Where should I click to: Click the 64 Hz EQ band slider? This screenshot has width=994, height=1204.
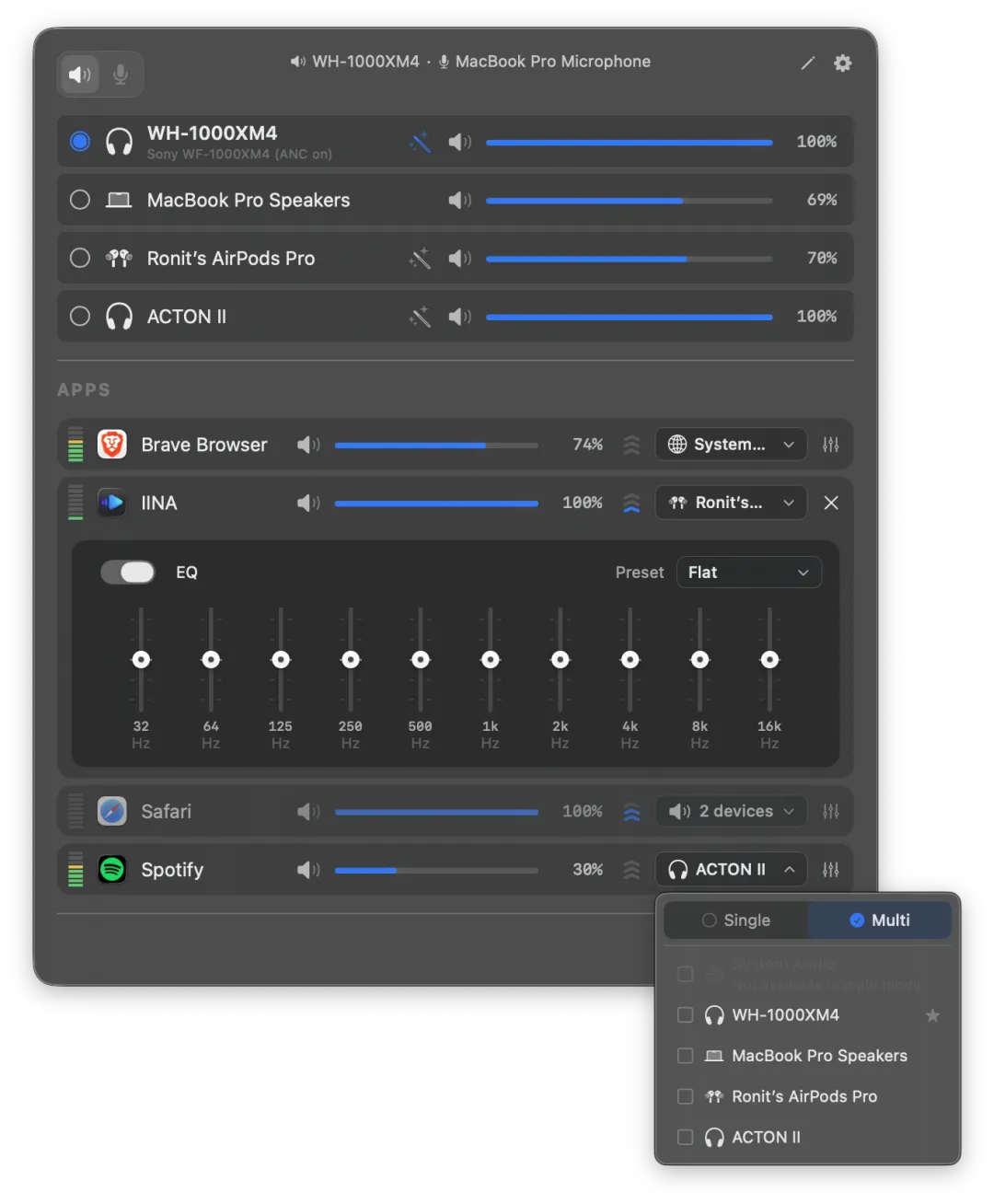click(x=211, y=659)
